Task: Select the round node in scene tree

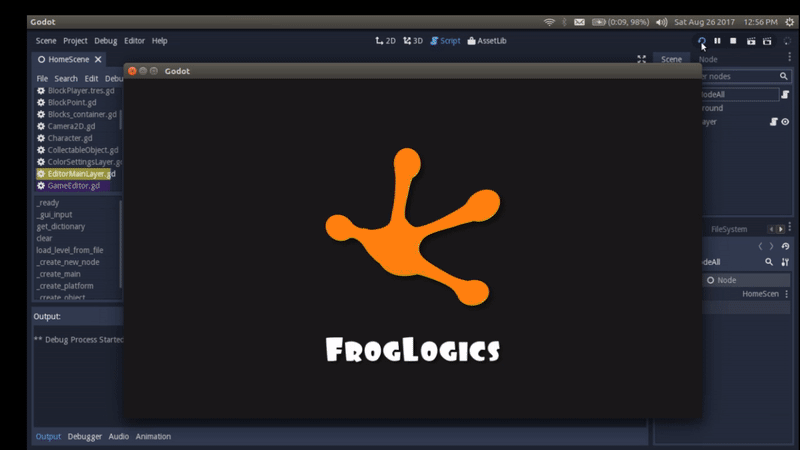Action: click(712, 108)
